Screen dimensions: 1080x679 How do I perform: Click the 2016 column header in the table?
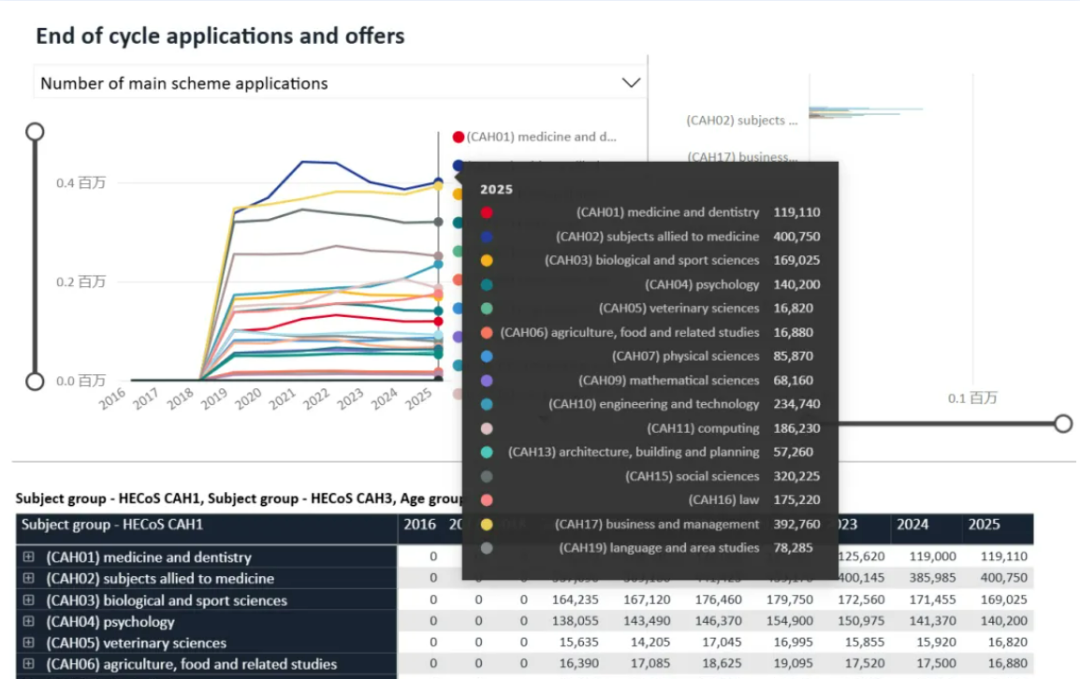coord(419,524)
